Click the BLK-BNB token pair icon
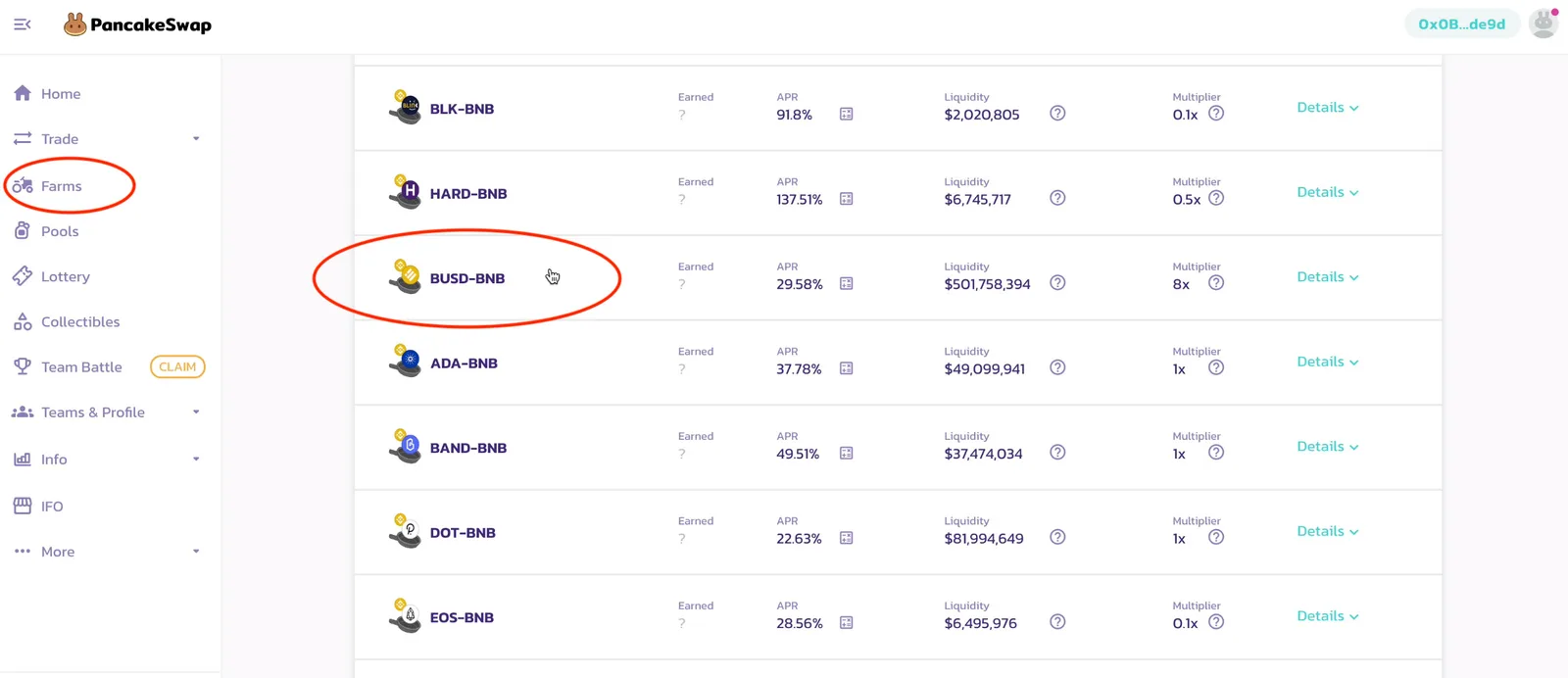This screenshot has width=1568, height=678. (405, 107)
